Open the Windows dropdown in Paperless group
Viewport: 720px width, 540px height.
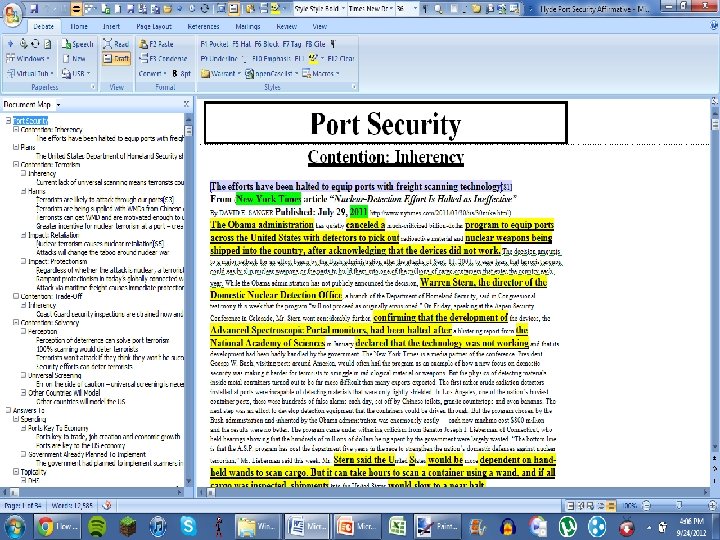click(x=28, y=58)
